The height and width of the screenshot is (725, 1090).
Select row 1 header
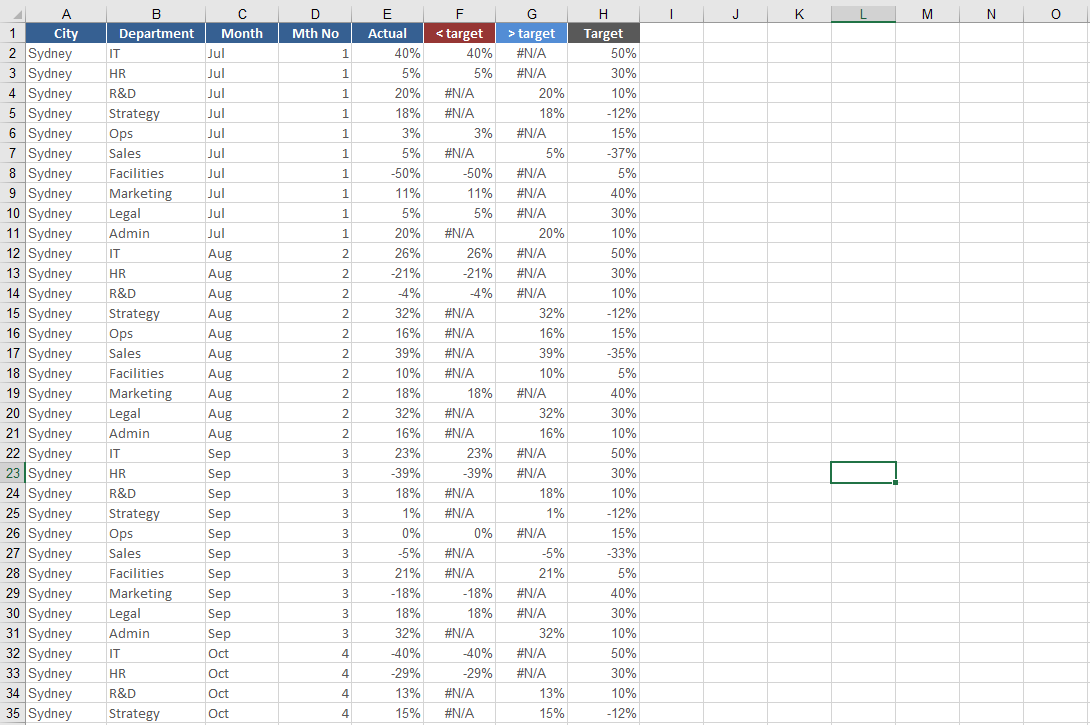click(x=13, y=33)
